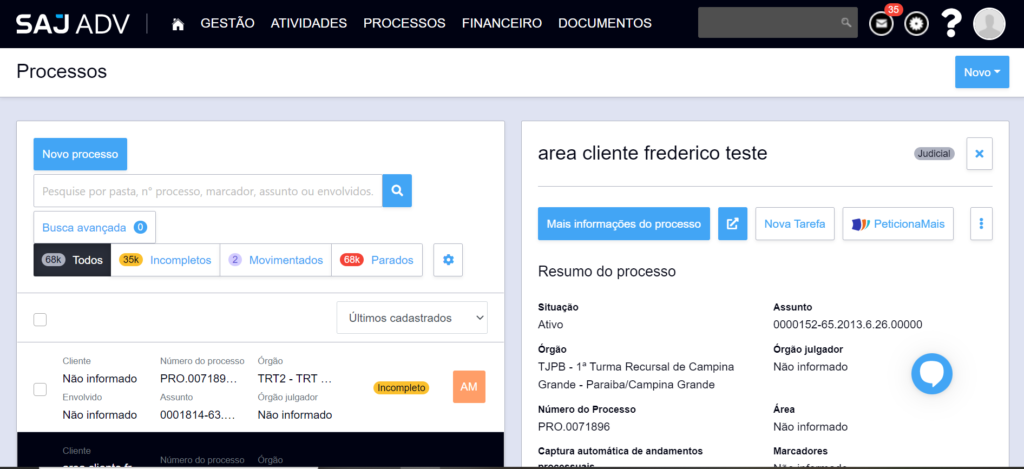Screen dimensions: 1024x469
Task: Open the chat support bubble
Action: 932,374
